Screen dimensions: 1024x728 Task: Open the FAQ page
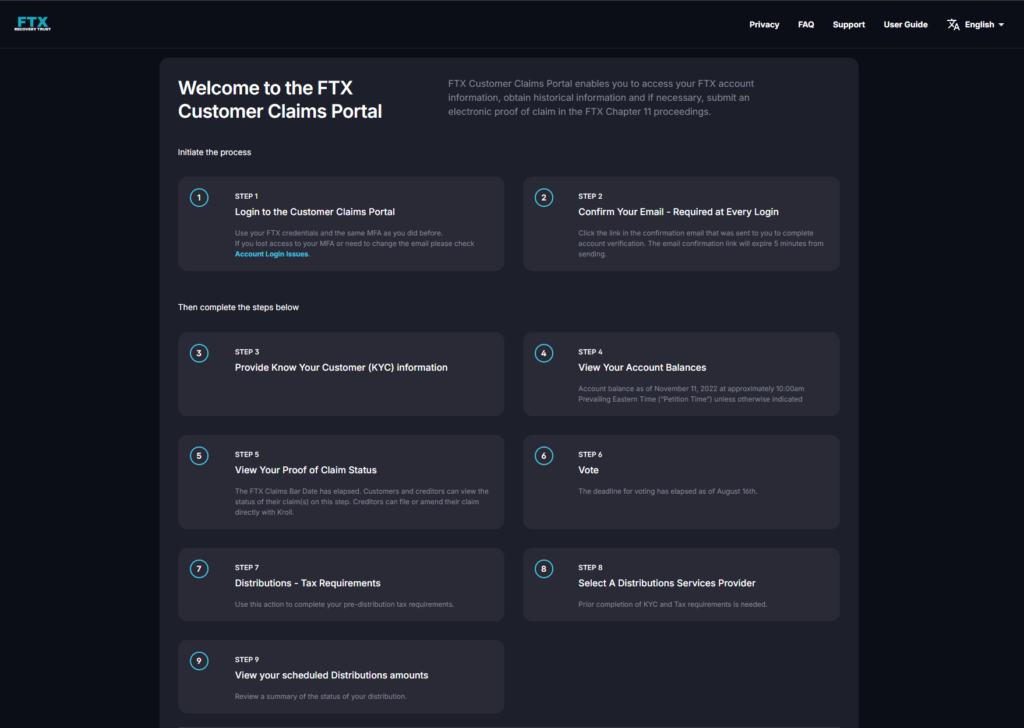pos(806,25)
